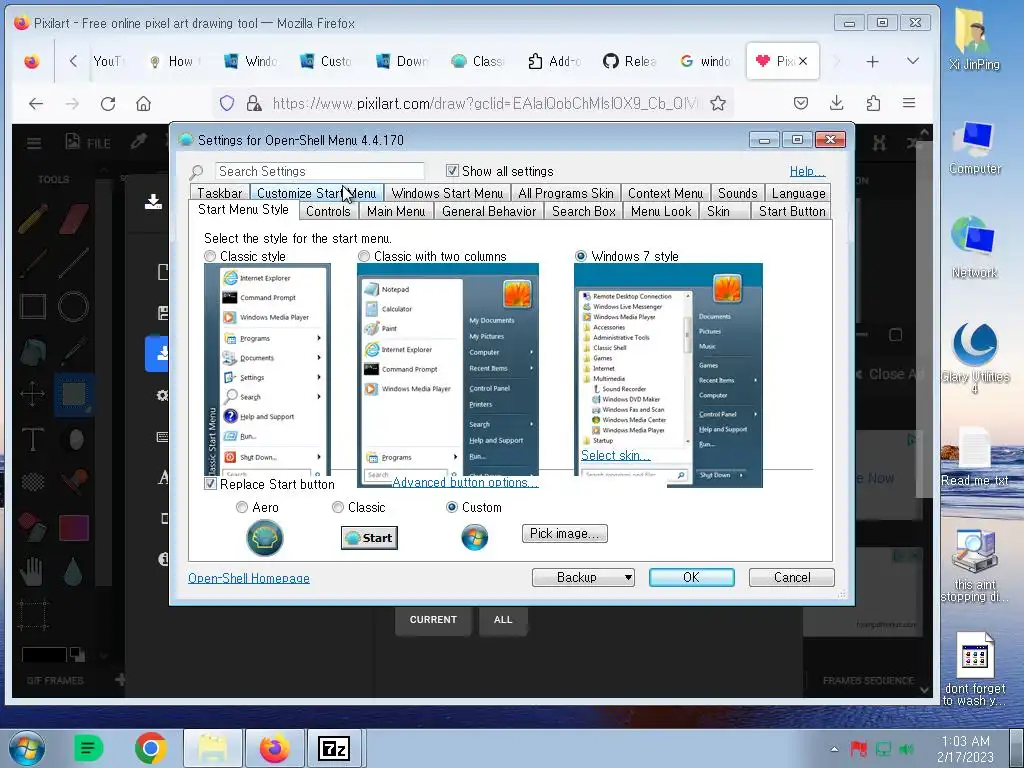Select Windows 7 style option
This screenshot has height=768, width=1024.
coord(581,256)
